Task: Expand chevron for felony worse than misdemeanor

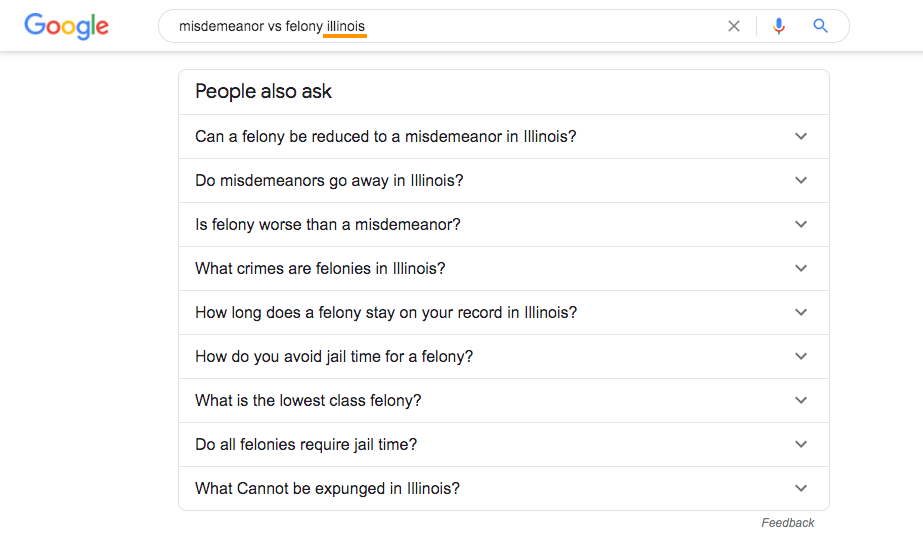Action: [x=801, y=224]
